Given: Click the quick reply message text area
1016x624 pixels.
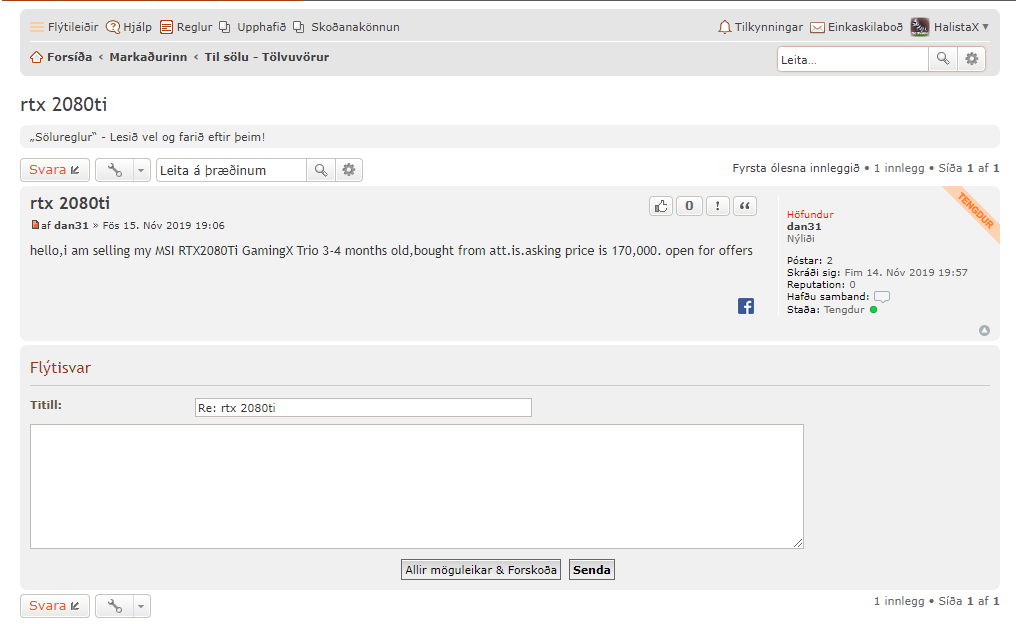Looking at the screenshot, I should [x=416, y=486].
